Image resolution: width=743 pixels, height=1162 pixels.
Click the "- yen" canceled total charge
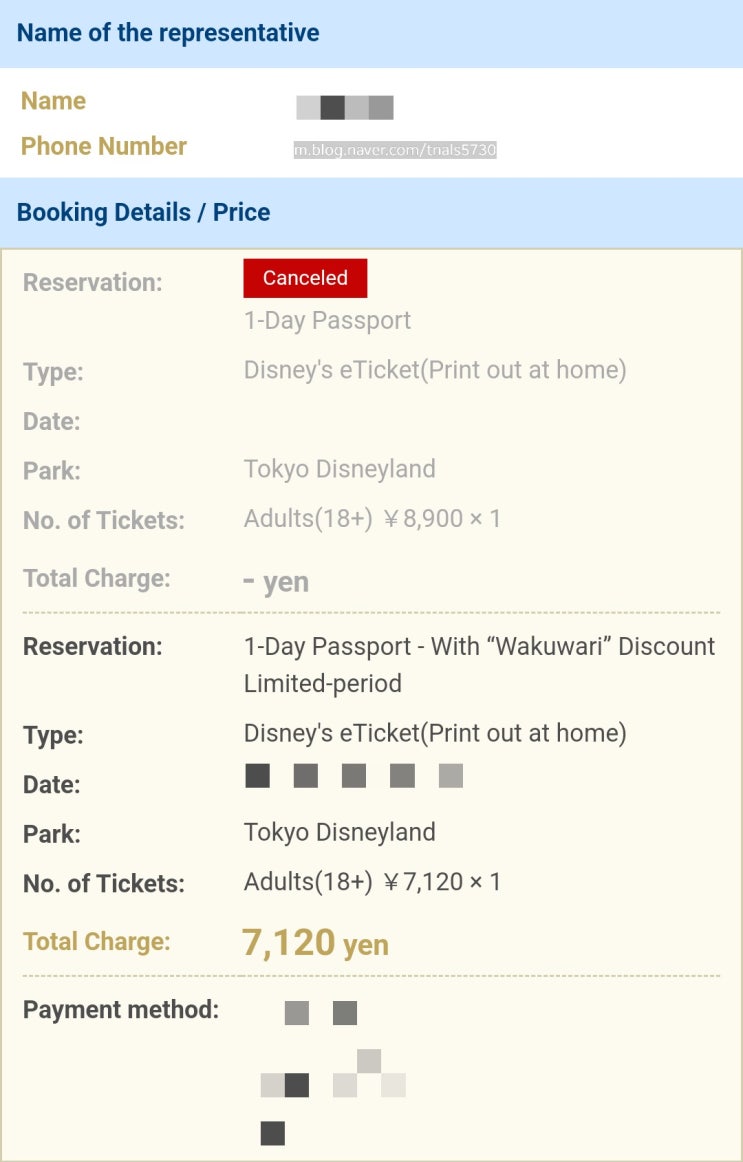tap(276, 581)
